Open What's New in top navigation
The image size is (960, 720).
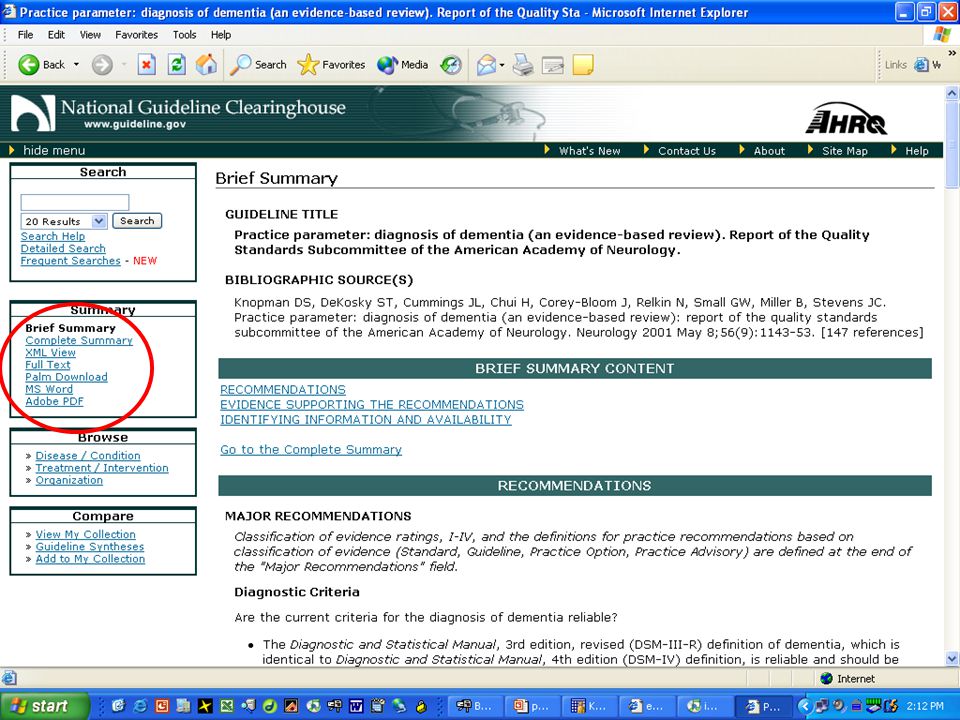589,151
